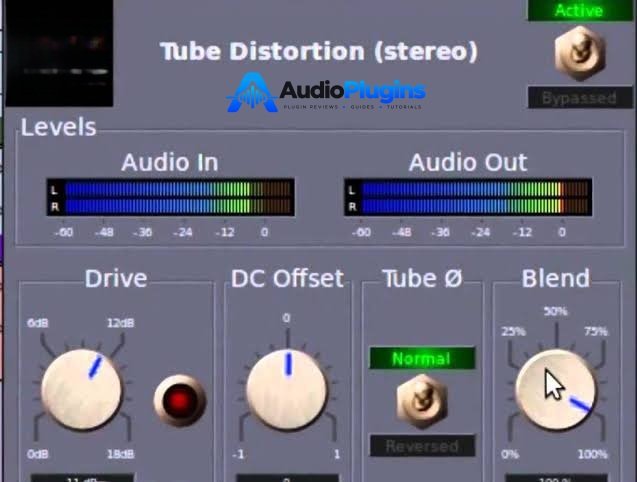Click the Audio Out level meter
This screenshot has width=637, height=482.
click(x=468, y=197)
